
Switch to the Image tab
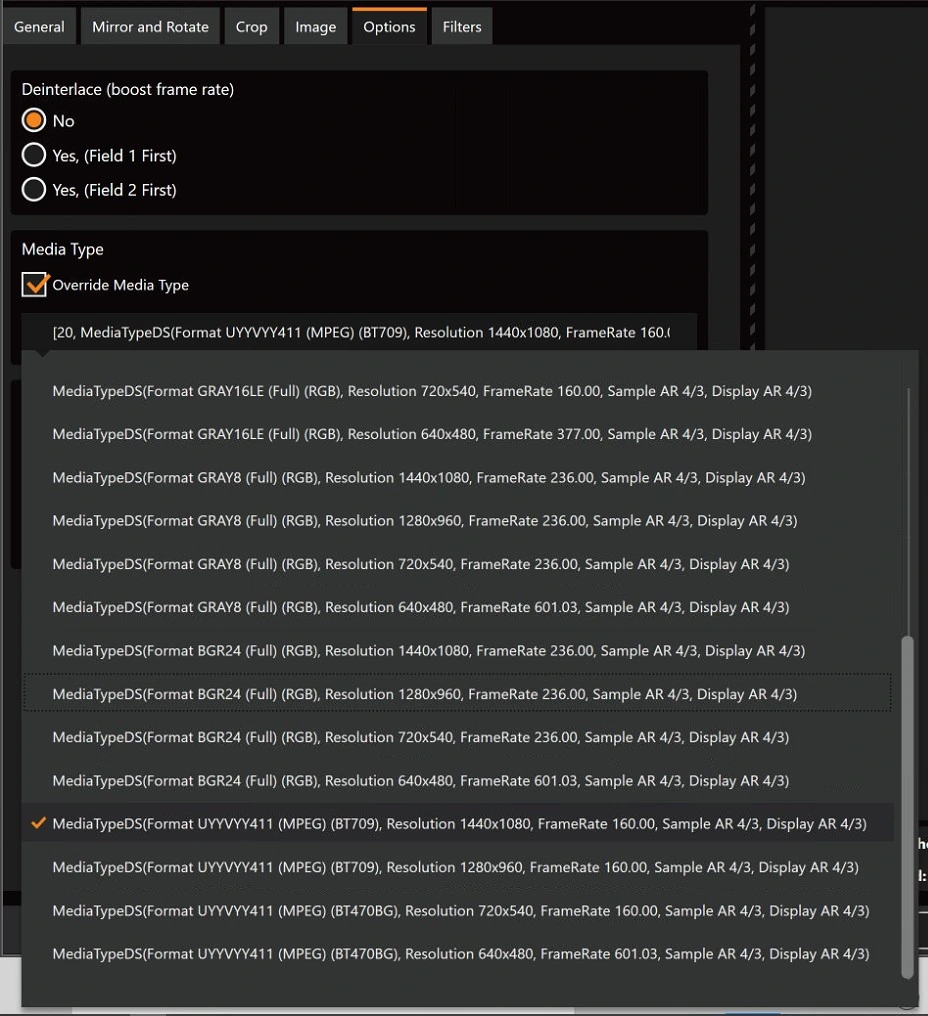pyautogui.click(x=316, y=27)
